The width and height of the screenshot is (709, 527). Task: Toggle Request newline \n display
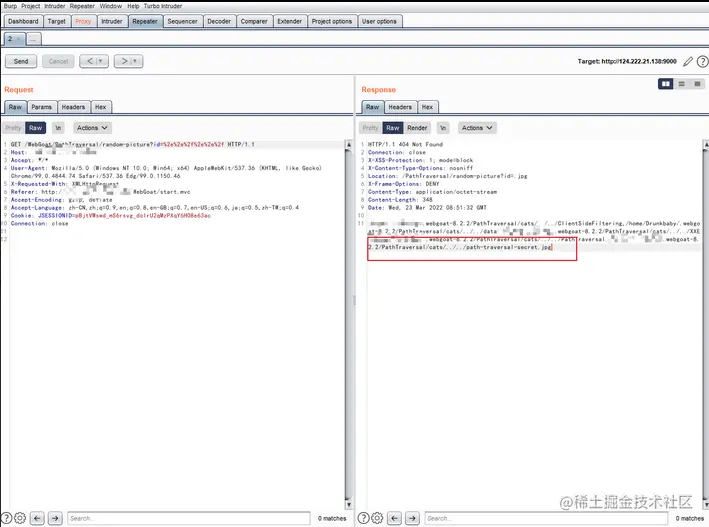click(58, 128)
